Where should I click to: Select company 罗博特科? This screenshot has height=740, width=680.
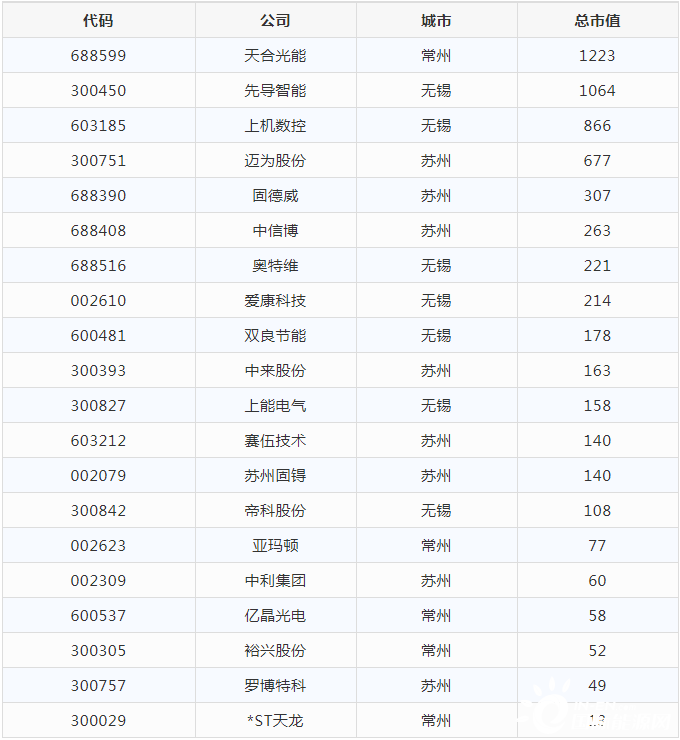pyautogui.click(x=276, y=685)
